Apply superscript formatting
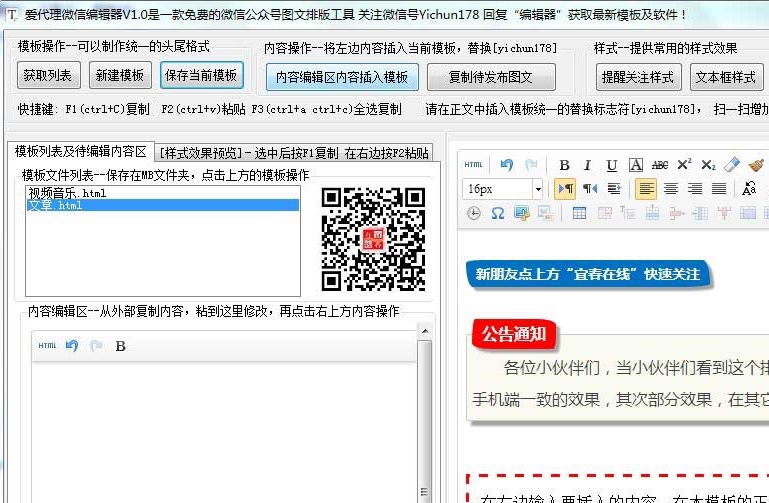The image size is (769, 503). pos(684,164)
